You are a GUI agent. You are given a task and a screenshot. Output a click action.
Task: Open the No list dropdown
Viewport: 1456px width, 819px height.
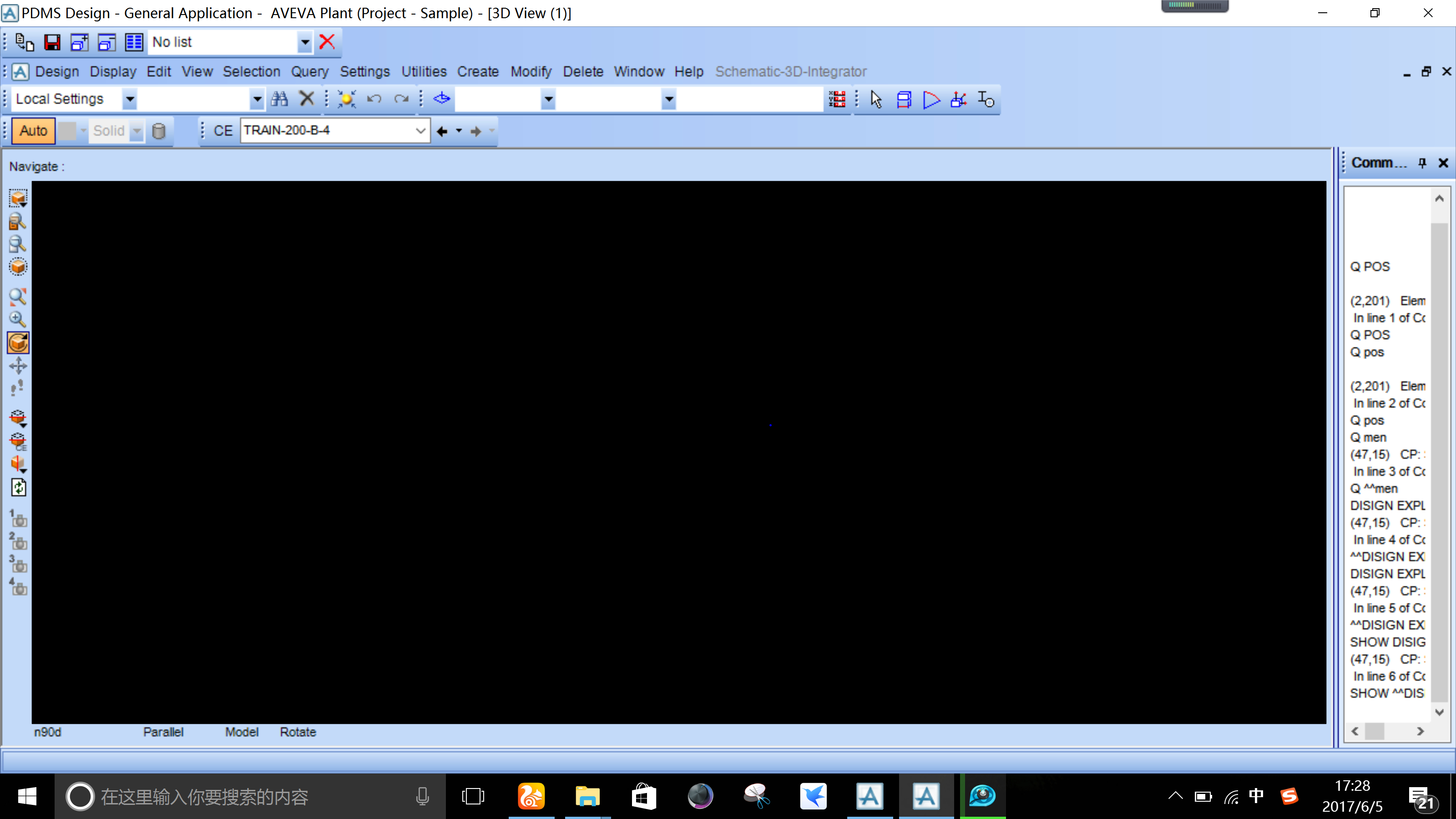click(305, 42)
